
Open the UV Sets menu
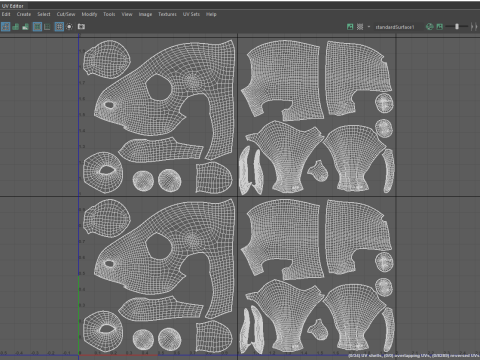[191, 14]
